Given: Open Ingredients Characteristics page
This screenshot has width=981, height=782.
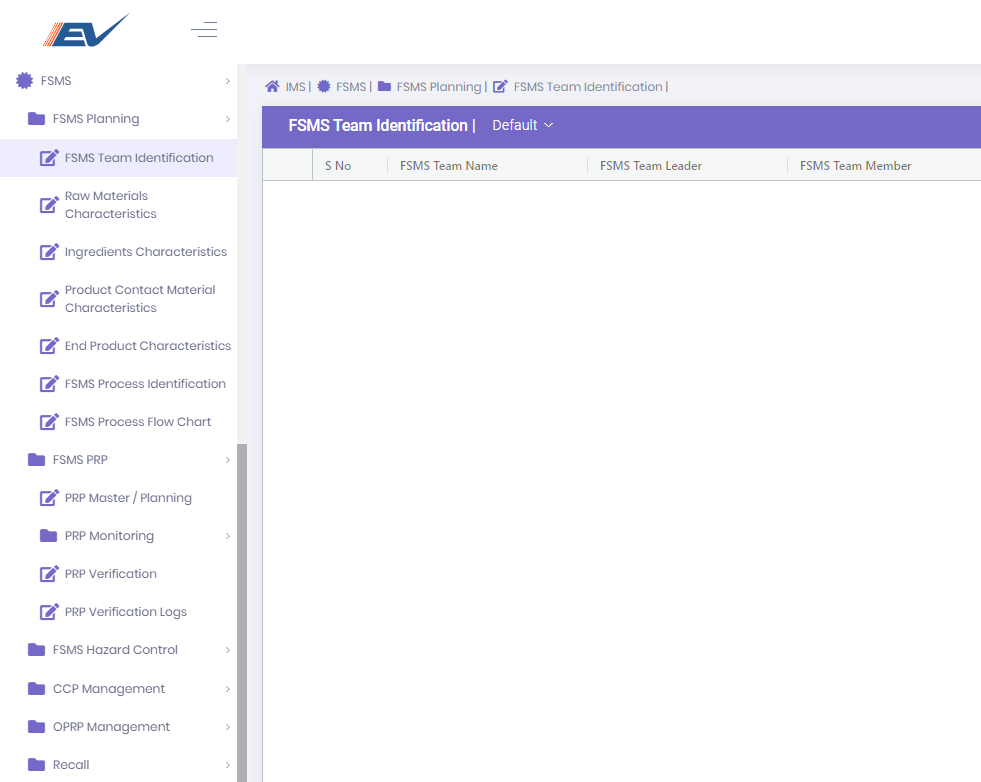Looking at the screenshot, I should (145, 252).
